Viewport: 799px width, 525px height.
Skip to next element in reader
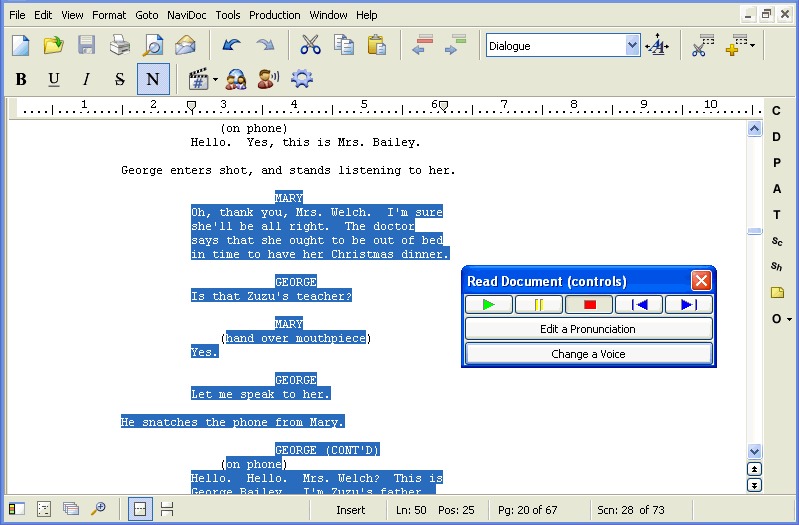[689, 305]
